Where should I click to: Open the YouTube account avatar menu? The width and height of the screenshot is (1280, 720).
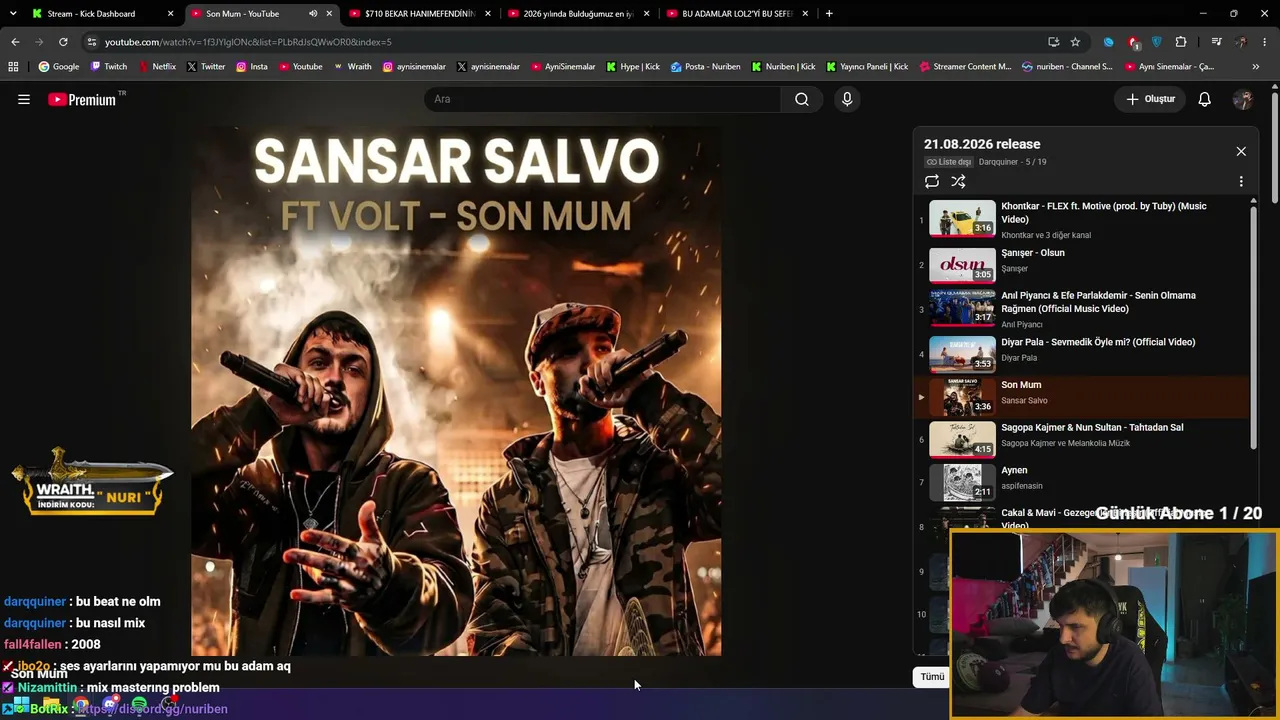click(x=1243, y=99)
